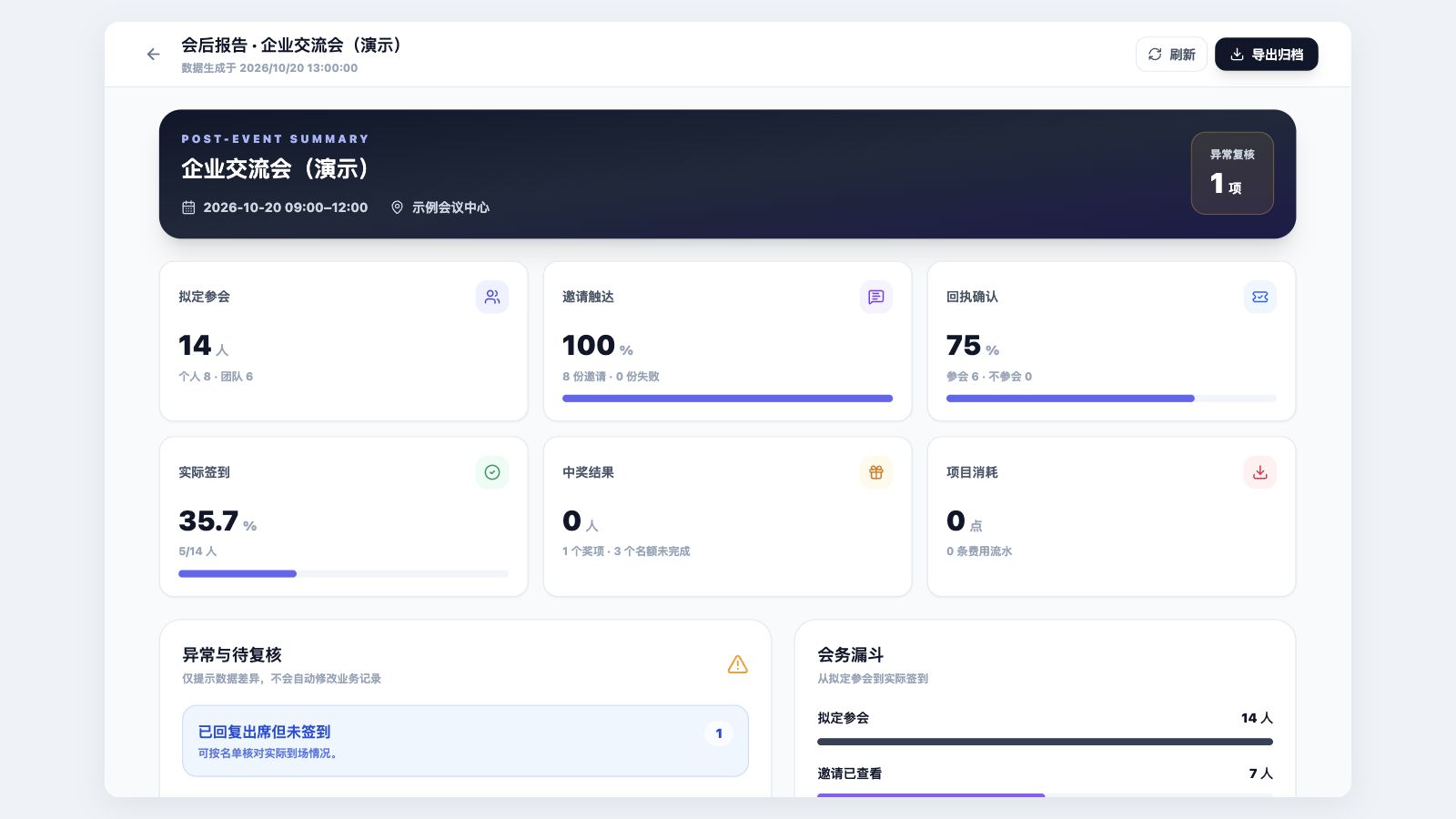Click the 会务漏斗 section heading
Viewport: 1456px width, 819px height.
[850, 655]
